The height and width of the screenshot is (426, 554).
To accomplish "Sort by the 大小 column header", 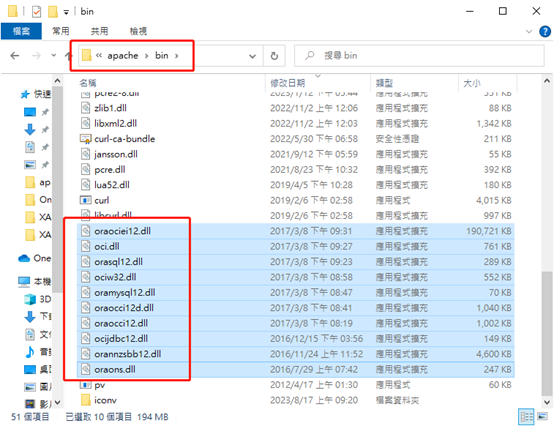I will (x=472, y=83).
